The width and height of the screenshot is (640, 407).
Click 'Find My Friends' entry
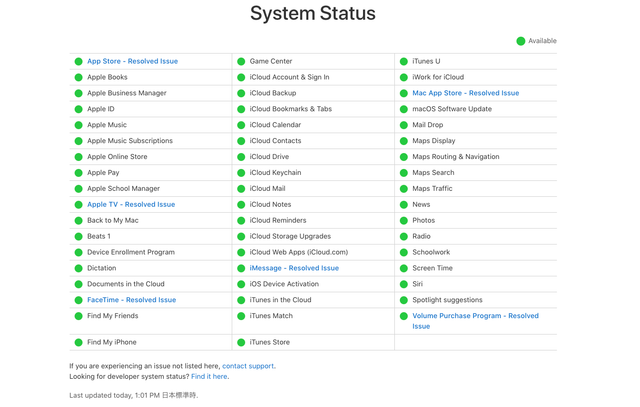coord(113,316)
